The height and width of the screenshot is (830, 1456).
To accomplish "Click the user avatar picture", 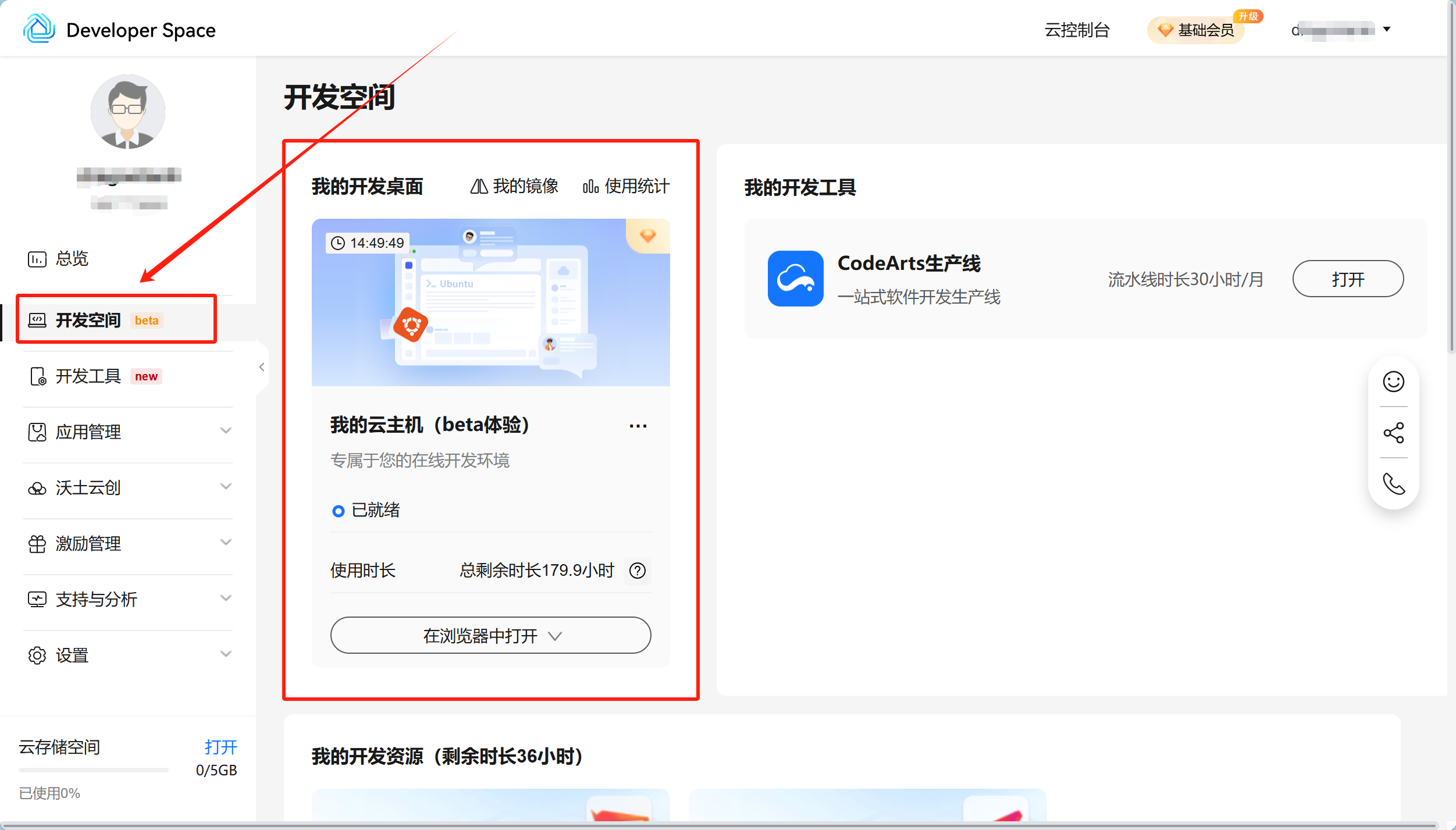I will (128, 112).
